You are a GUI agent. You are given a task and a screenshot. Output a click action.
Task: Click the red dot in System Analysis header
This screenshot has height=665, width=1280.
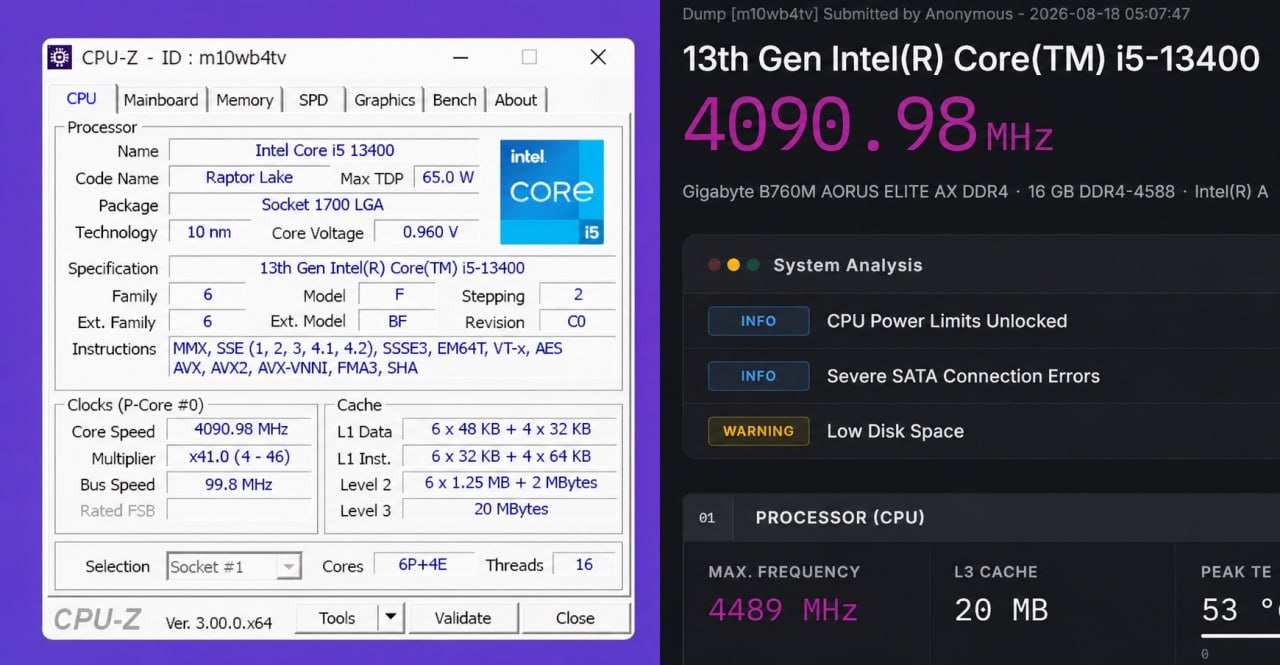point(714,265)
